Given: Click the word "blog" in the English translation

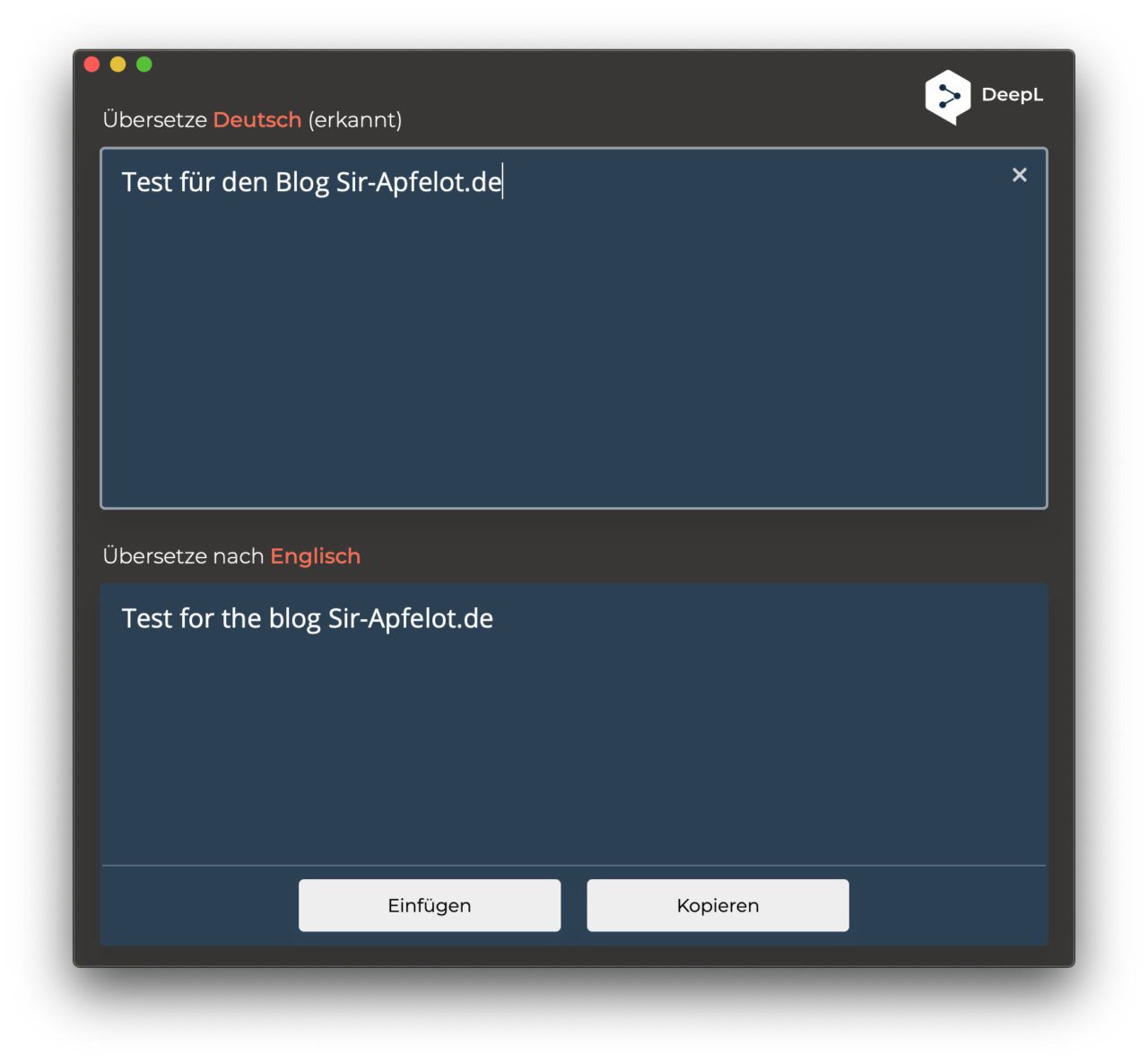Looking at the screenshot, I should [x=295, y=619].
